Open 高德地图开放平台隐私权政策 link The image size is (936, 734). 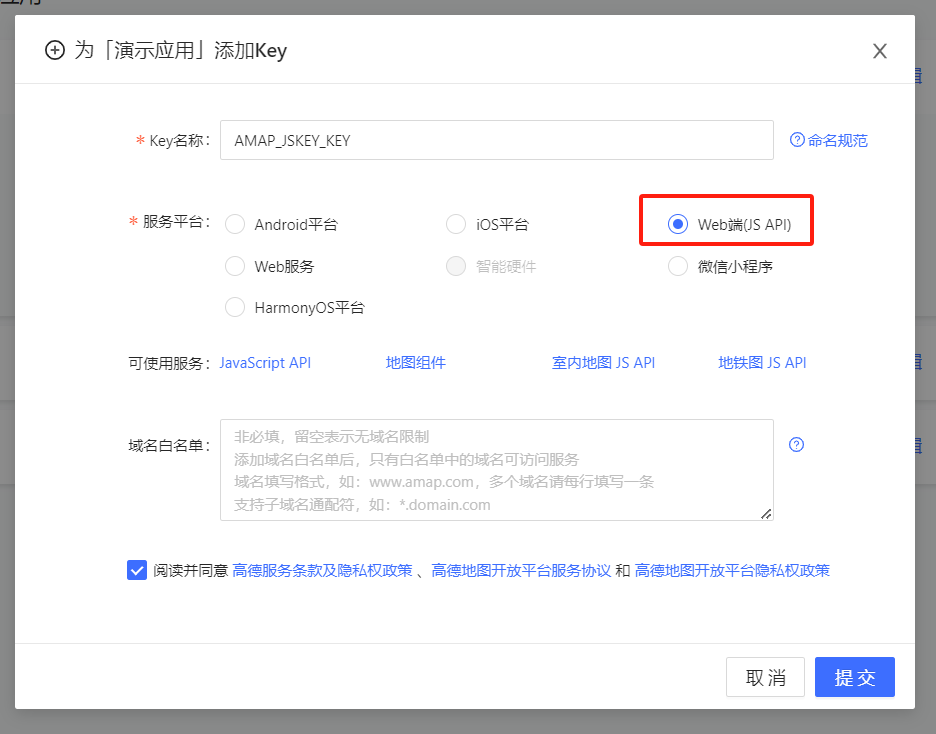pos(732,570)
